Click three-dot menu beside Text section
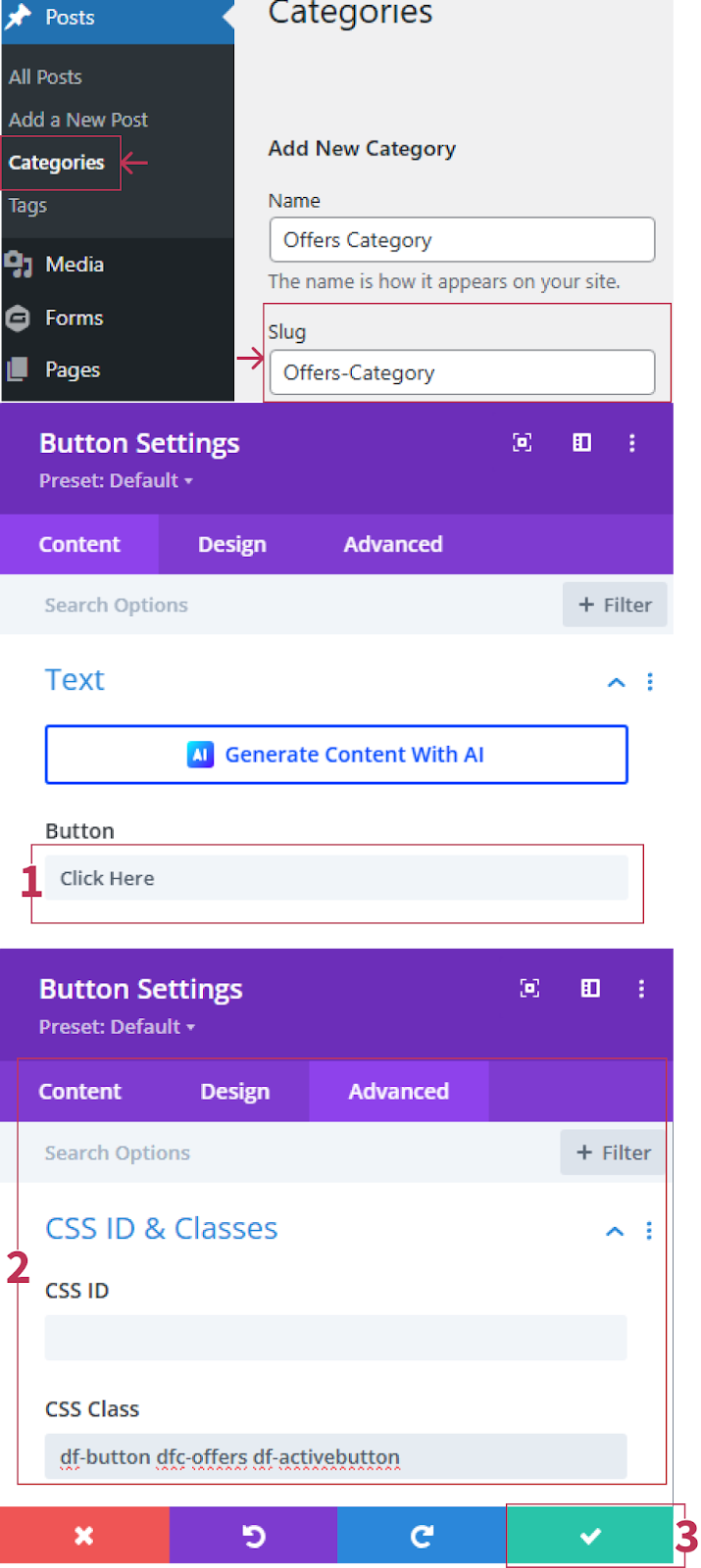The height and width of the screenshot is (1568, 701). (x=650, y=682)
